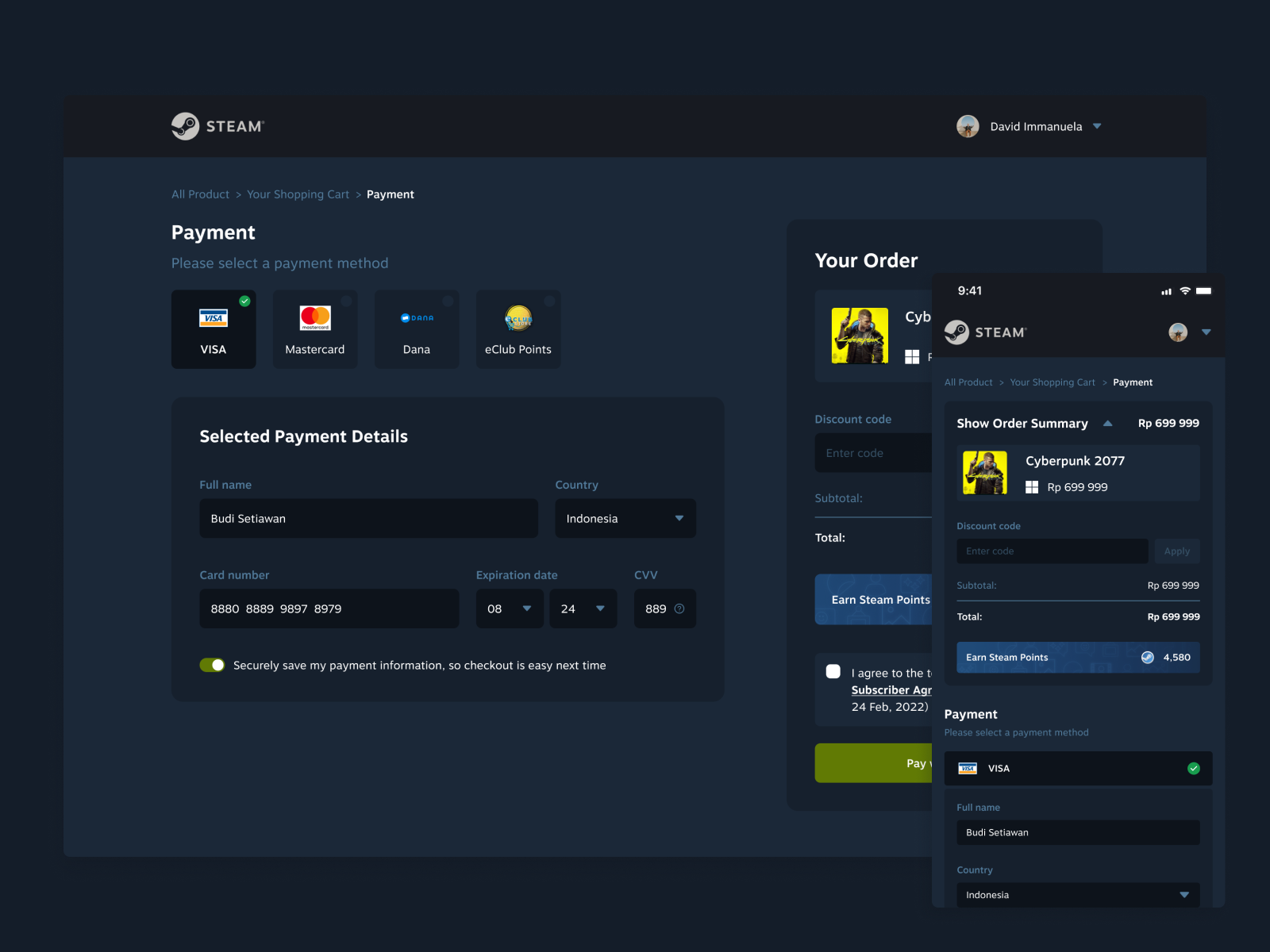
Task: Select the Mastercard payment method
Action: 315,328
